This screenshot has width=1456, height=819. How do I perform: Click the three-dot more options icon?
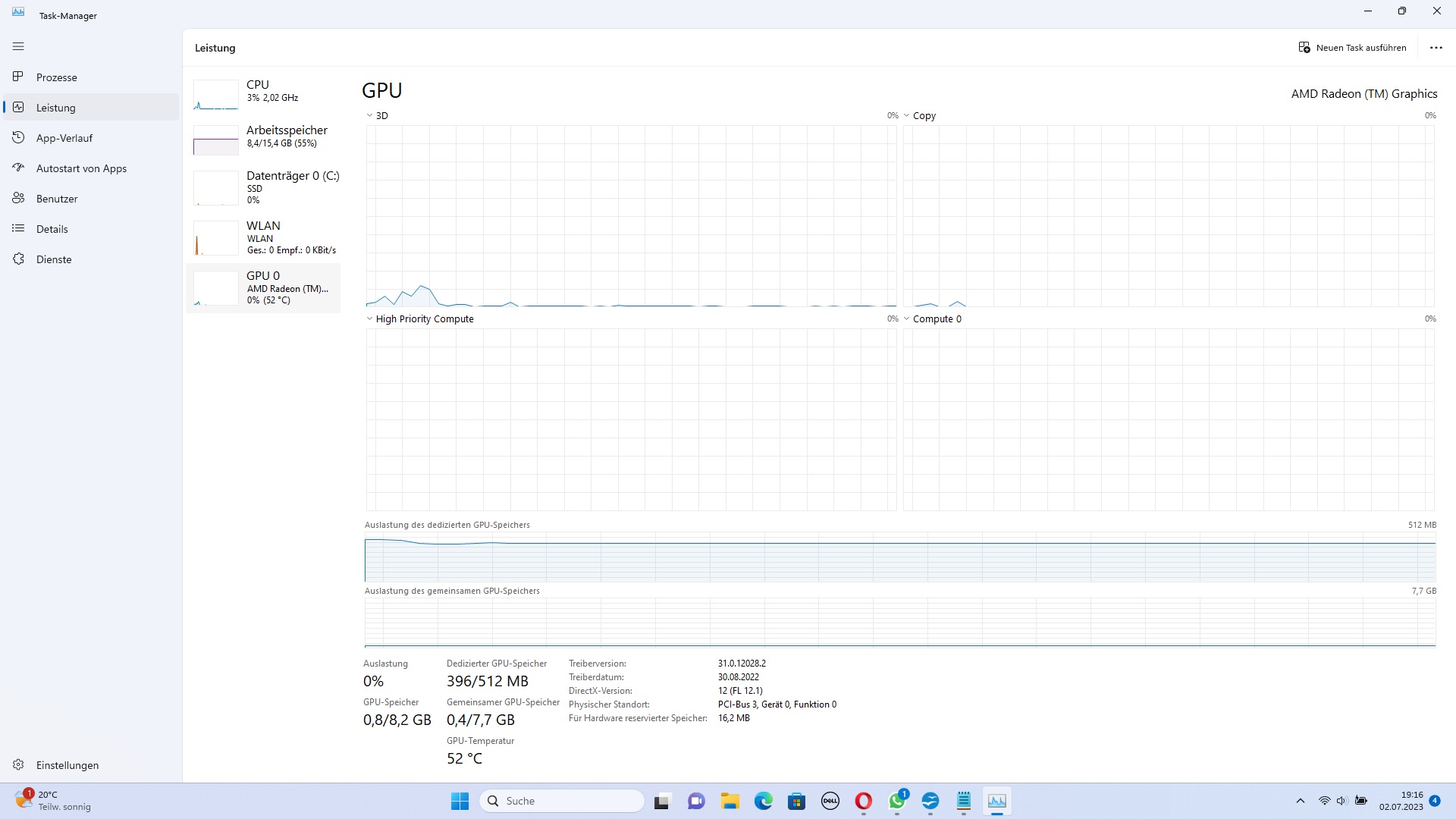[1436, 48]
